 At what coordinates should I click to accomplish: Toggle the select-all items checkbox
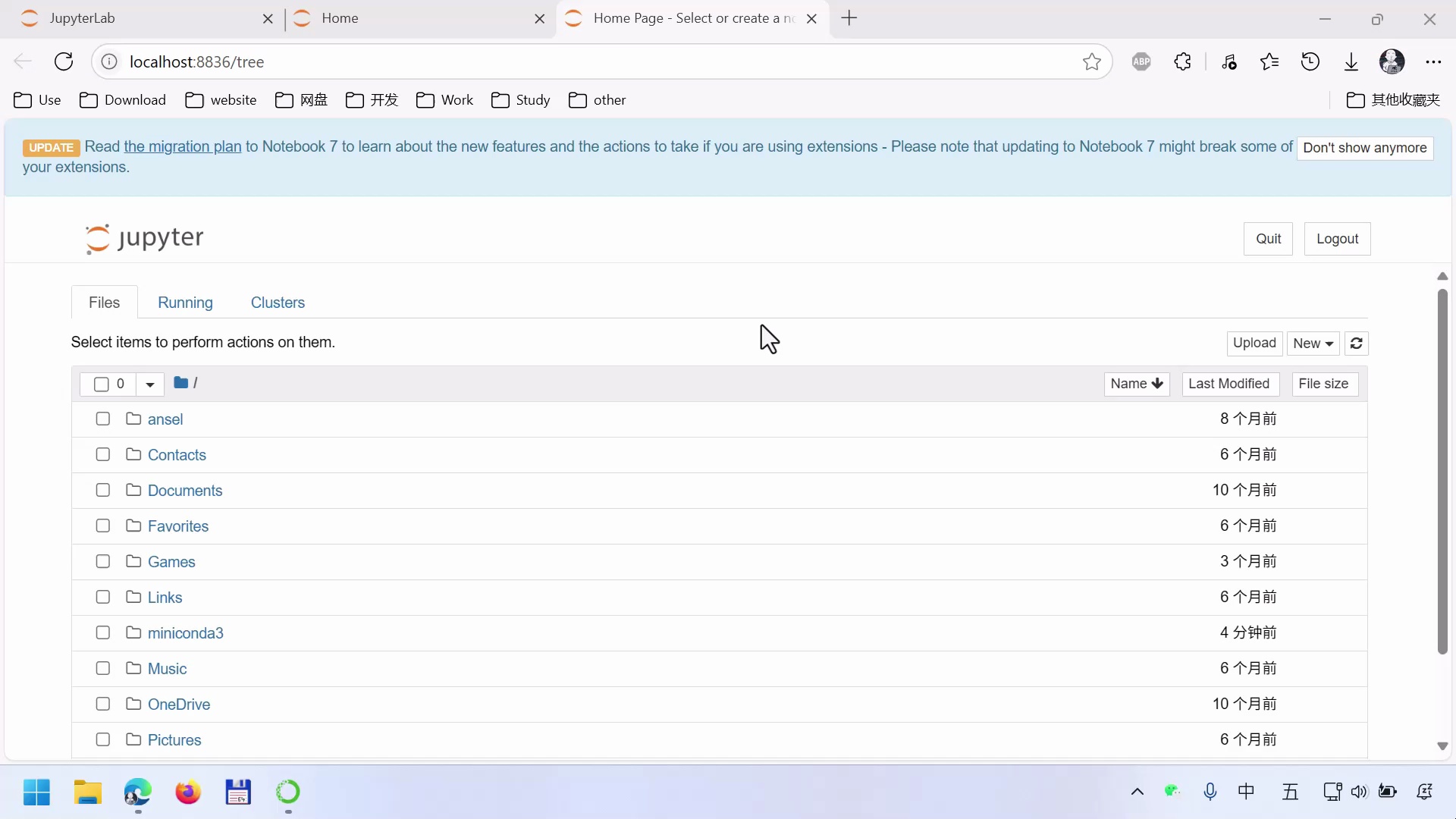click(x=101, y=384)
